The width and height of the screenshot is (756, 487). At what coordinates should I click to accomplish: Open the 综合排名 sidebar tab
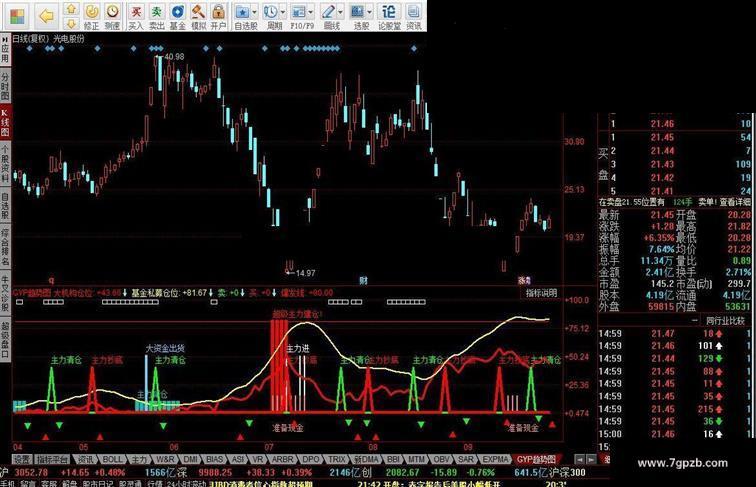tap(5, 247)
